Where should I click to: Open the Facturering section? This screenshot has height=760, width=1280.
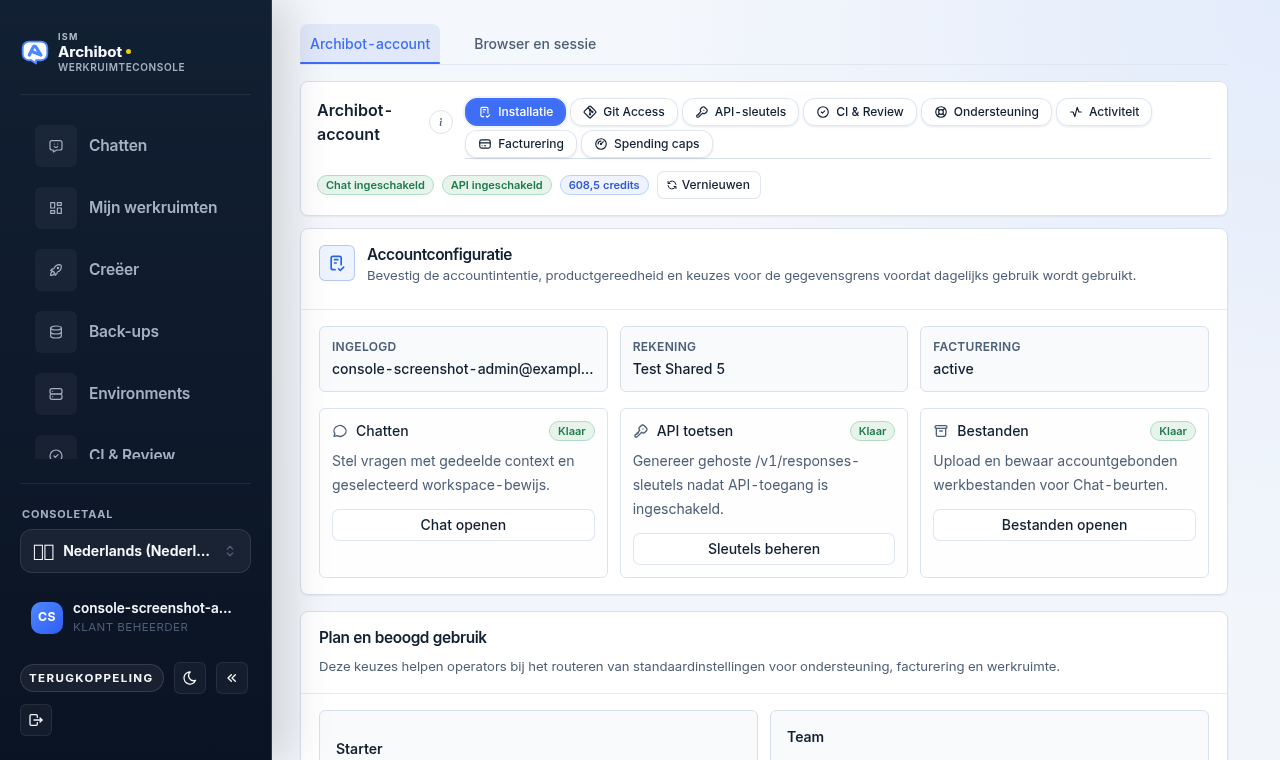[521, 144]
